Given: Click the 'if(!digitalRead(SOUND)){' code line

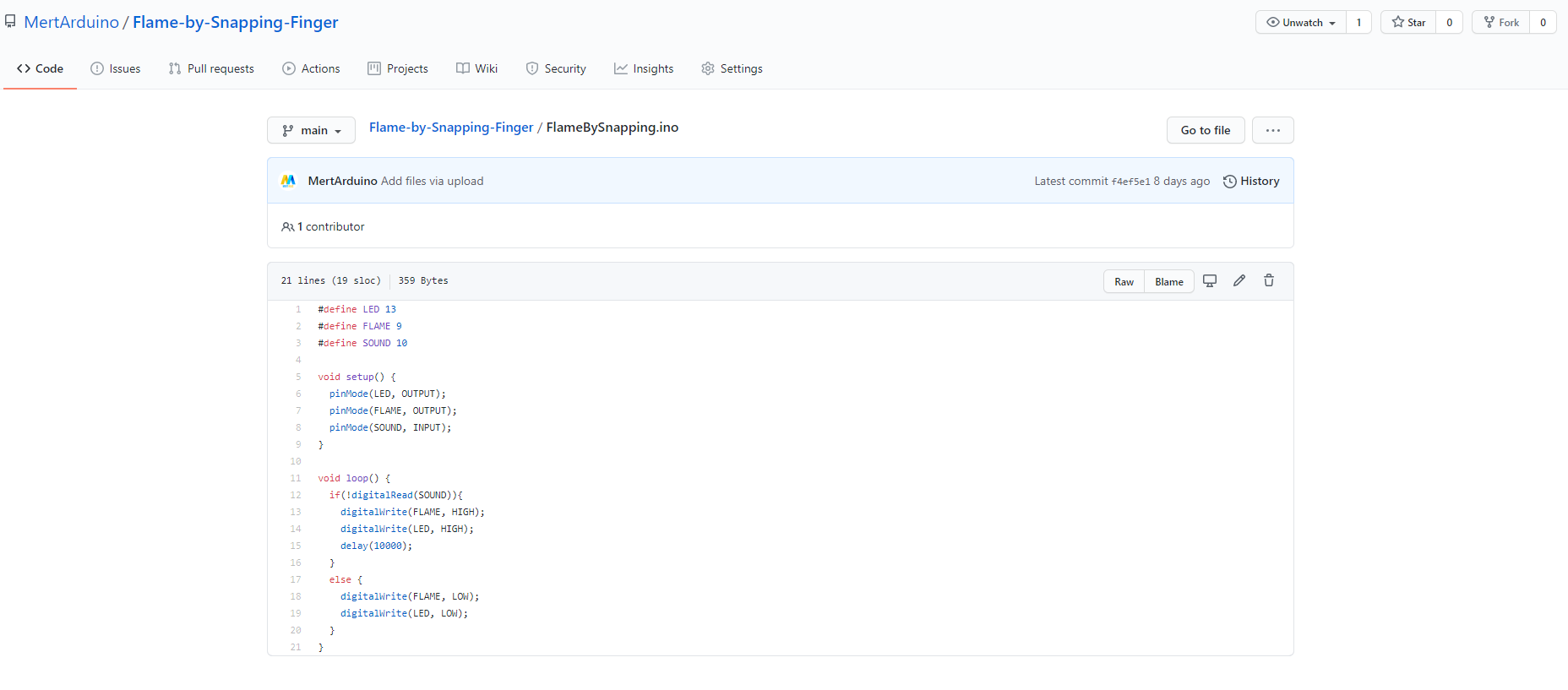Looking at the screenshot, I should (396, 495).
